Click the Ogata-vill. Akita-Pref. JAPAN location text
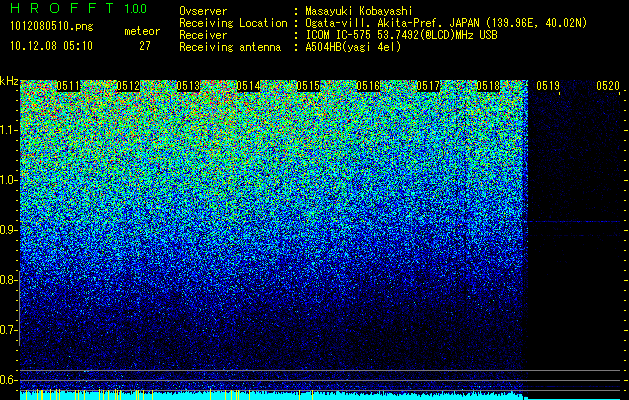Image resolution: width=629 pixels, height=400 pixels. (x=446, y=23)
